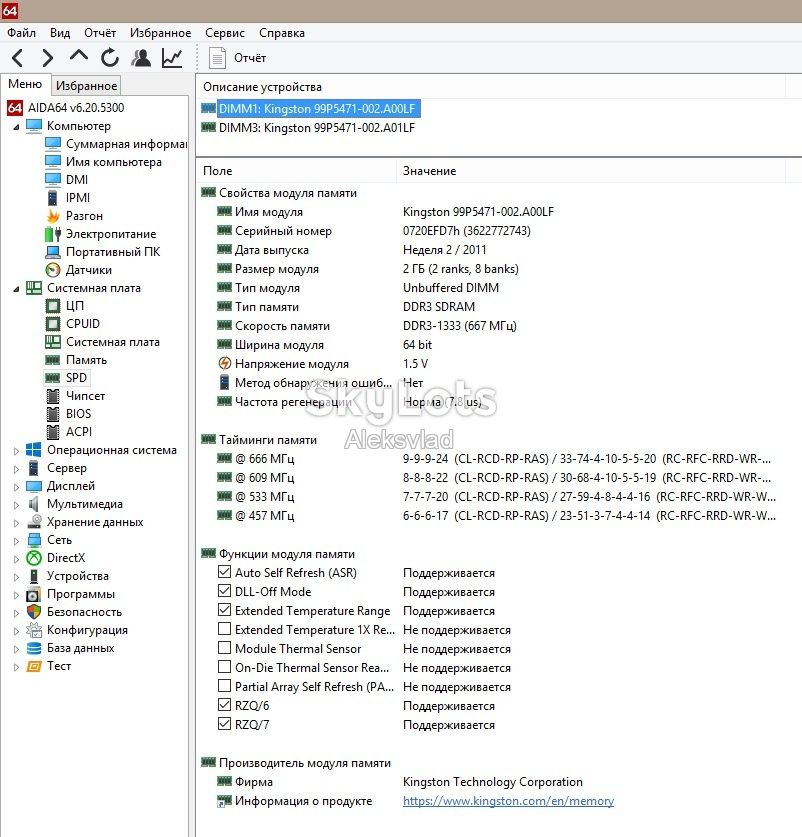
Task: Select the Память memory module icon
Action: pyautogui.click(x=53, y=360)
